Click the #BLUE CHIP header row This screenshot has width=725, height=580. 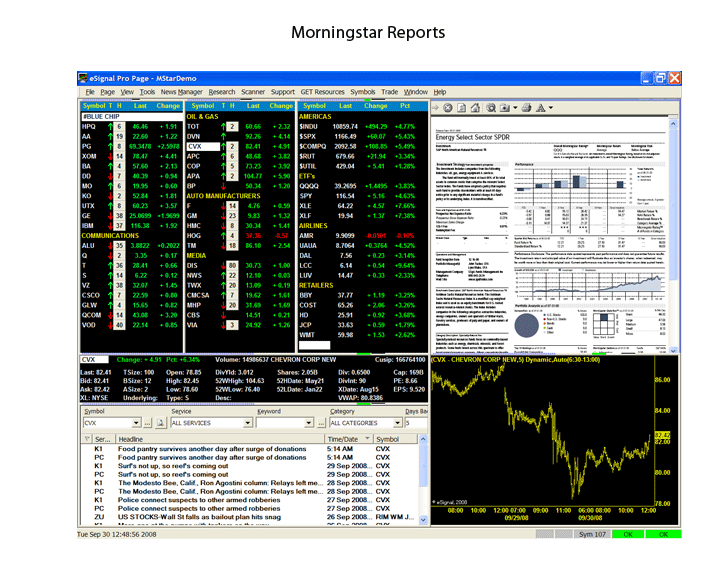click(131, 117)
